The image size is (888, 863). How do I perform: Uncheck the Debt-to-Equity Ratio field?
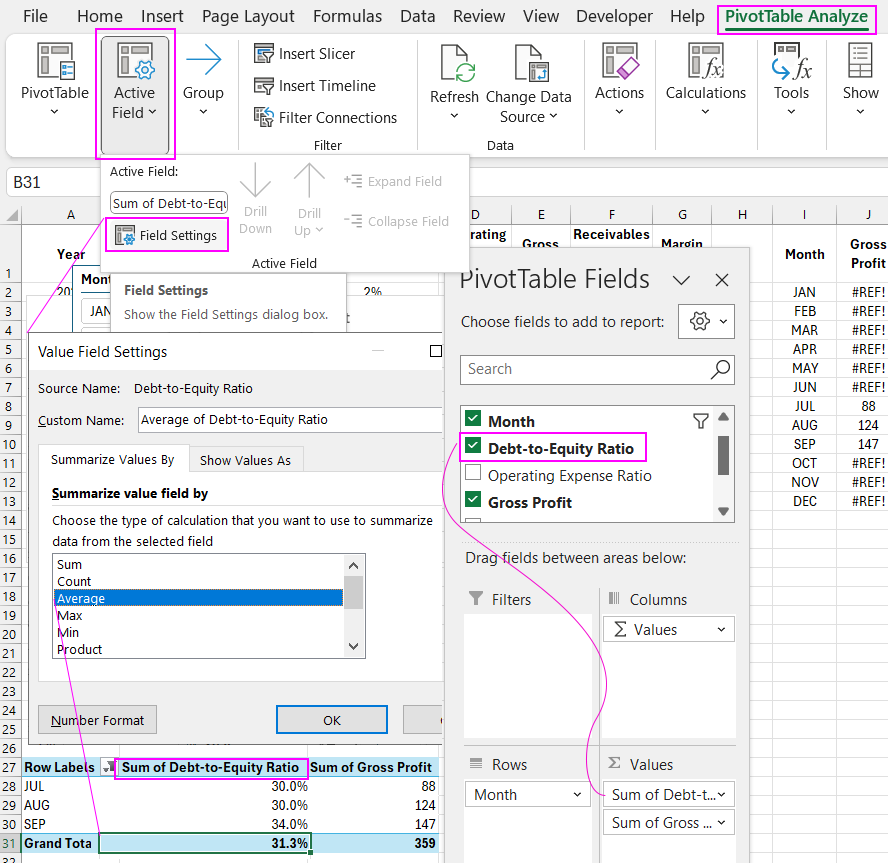(473, 448)
